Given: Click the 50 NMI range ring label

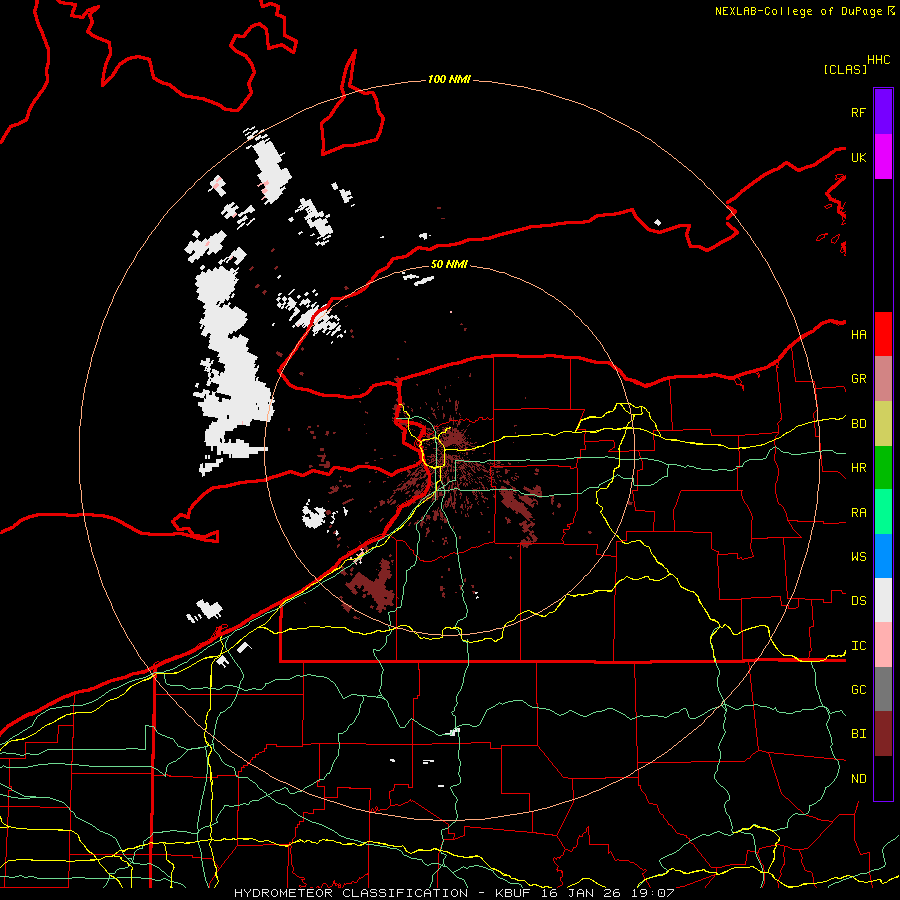Looking at the screenshot, I should coord(449,264).
